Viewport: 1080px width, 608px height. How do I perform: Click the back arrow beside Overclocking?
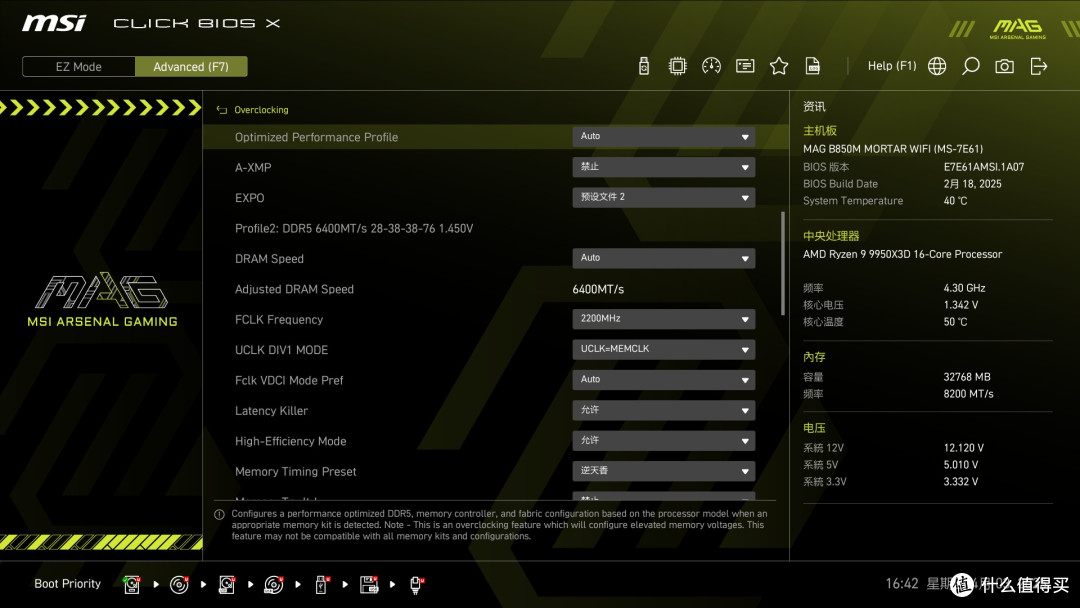tap(222, 110)
